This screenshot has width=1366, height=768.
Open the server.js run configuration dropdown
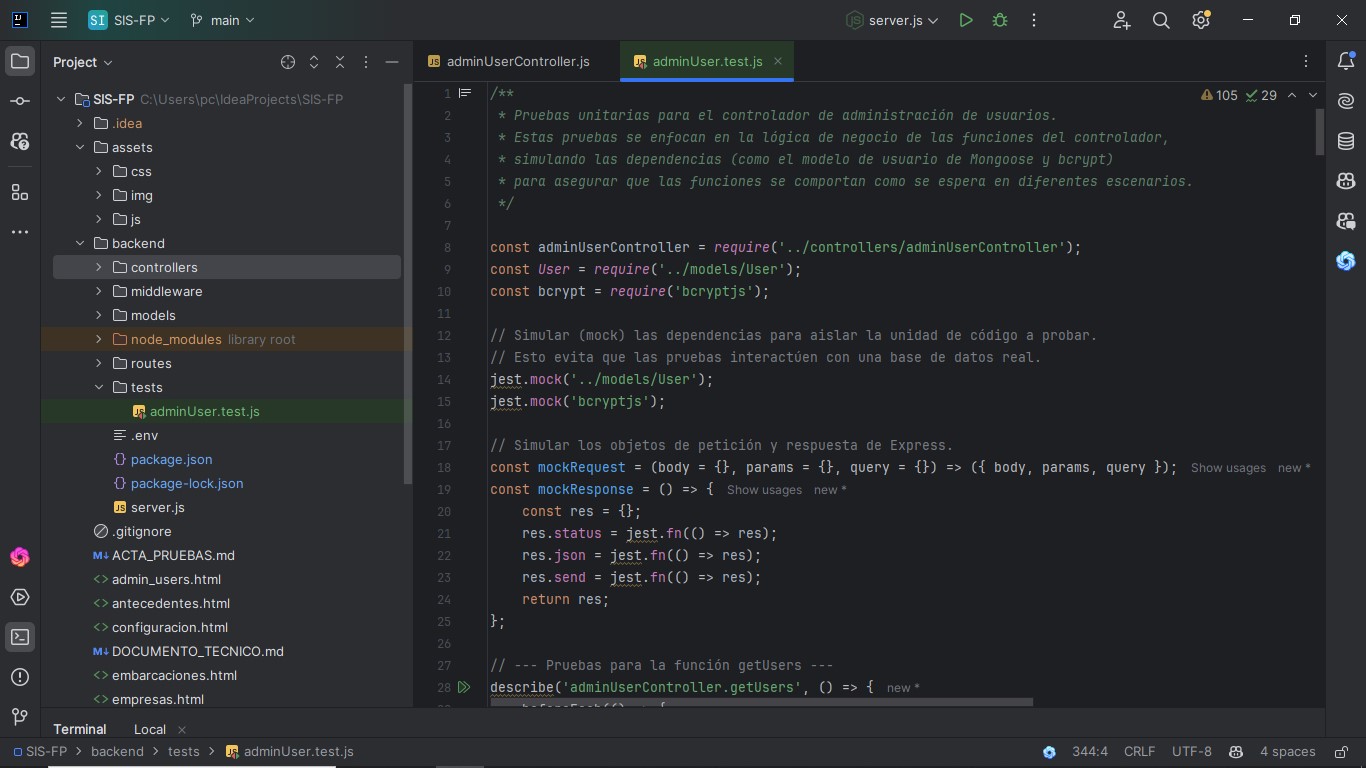click(893, 20)
